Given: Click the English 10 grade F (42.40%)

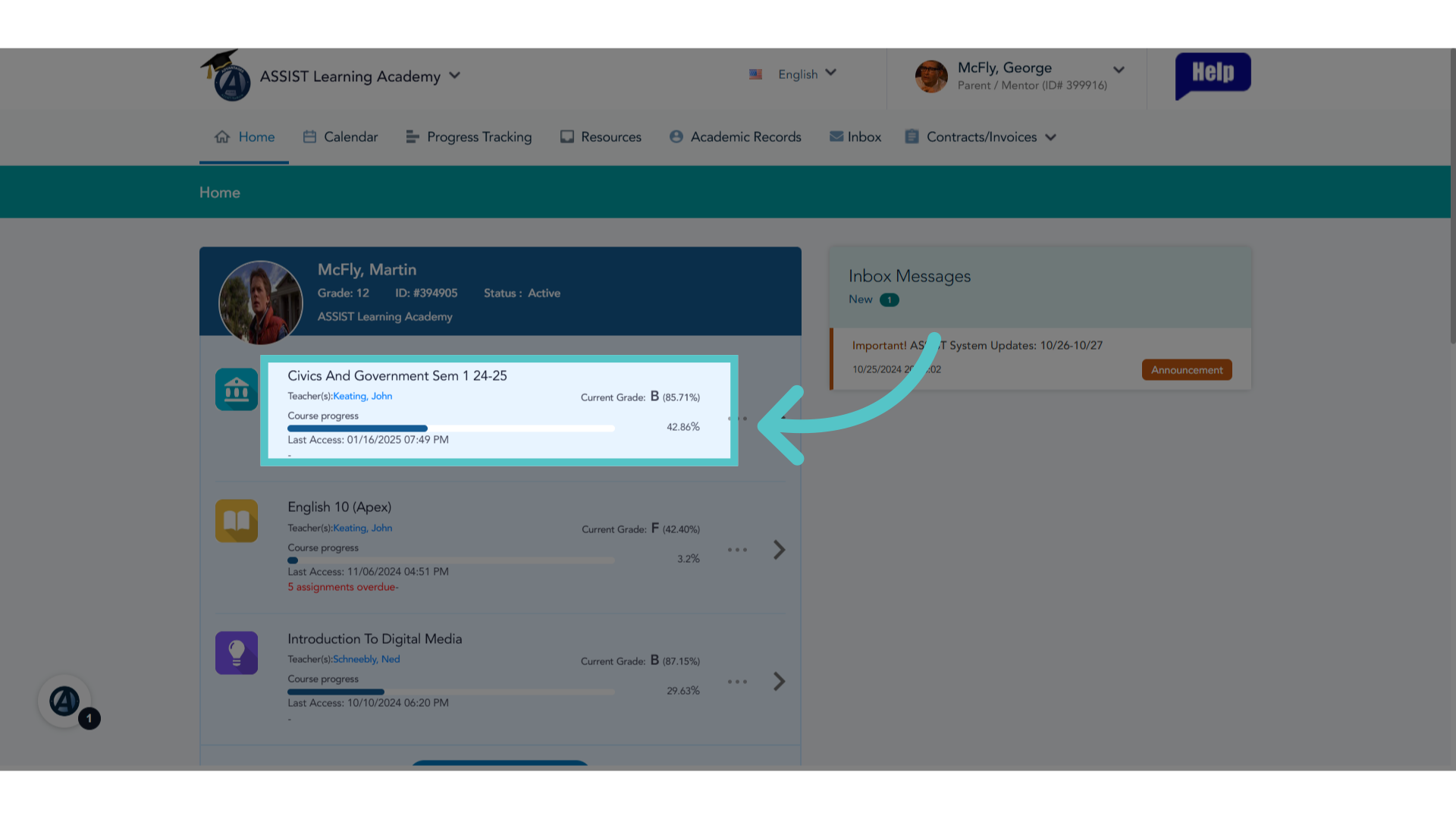Looking at the screenshot, I should click(x=641, y=529).
